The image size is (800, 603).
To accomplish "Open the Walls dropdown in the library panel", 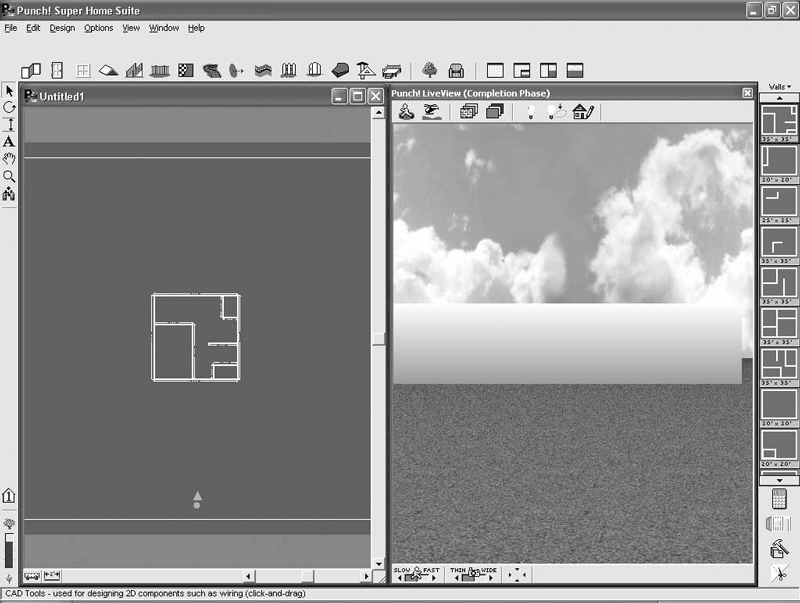I will [780, 87].
